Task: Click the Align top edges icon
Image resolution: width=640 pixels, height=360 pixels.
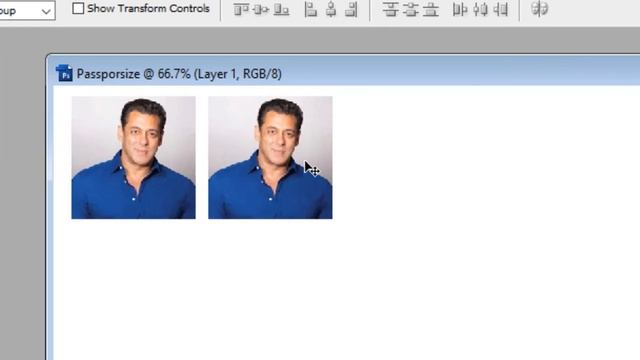Action: [241, 9]
